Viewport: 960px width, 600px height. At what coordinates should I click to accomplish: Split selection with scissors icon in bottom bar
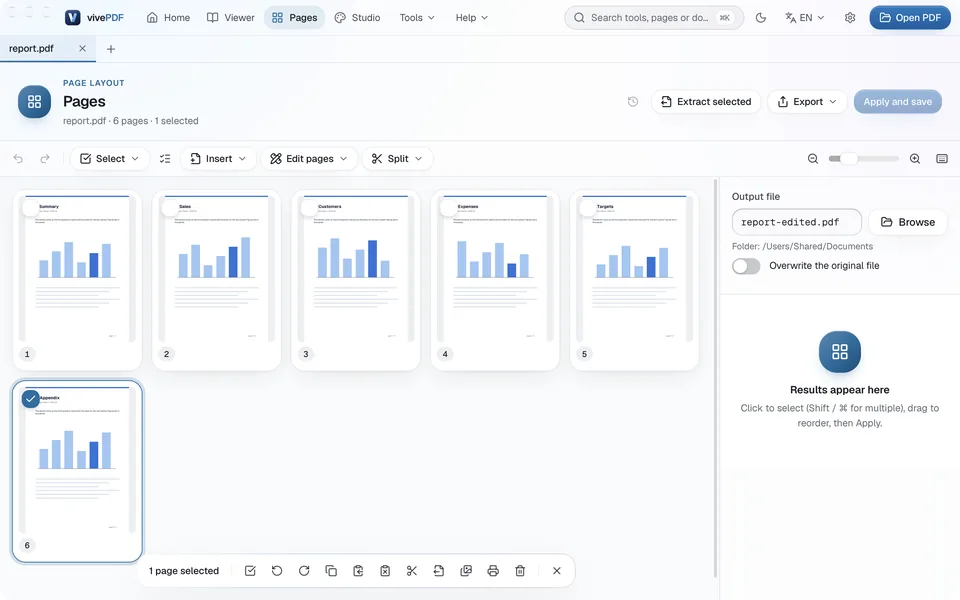pyautogui.click(x=411, y=571)
